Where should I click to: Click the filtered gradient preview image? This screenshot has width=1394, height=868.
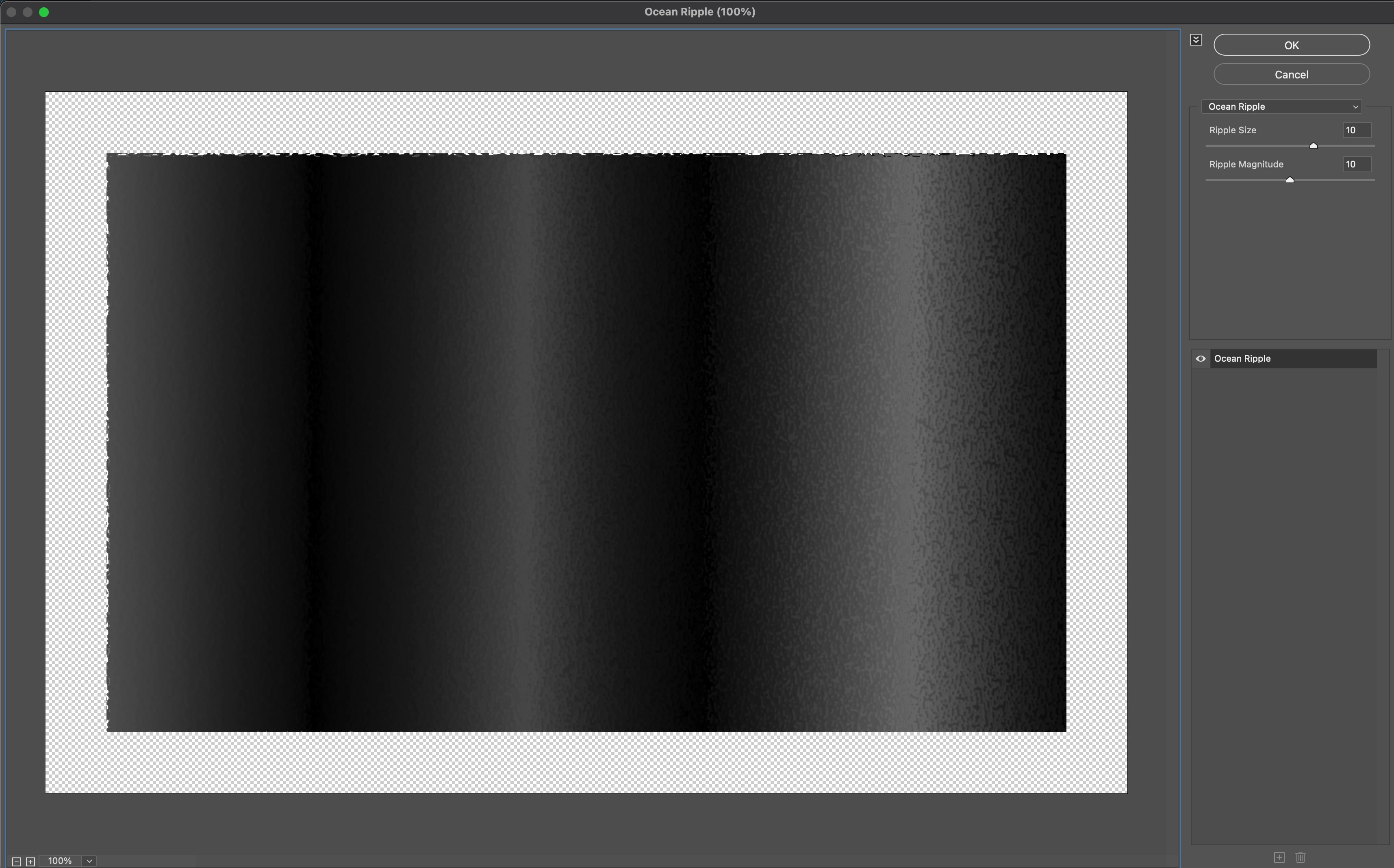[586, 442]
